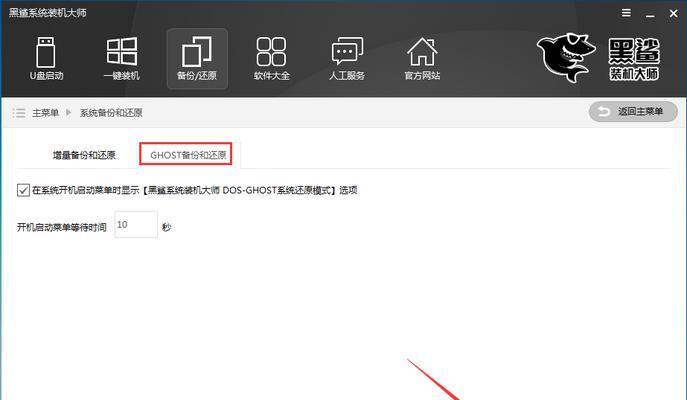This screenshot has height=400, width=687.
Task: Click the 主菜单 breadcrumb link
Action: [x=46, y=113]
